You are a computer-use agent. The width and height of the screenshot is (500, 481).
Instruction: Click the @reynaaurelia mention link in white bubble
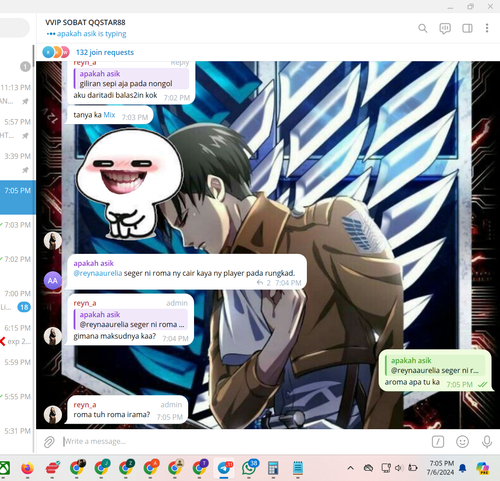click(x=98, y=273)
